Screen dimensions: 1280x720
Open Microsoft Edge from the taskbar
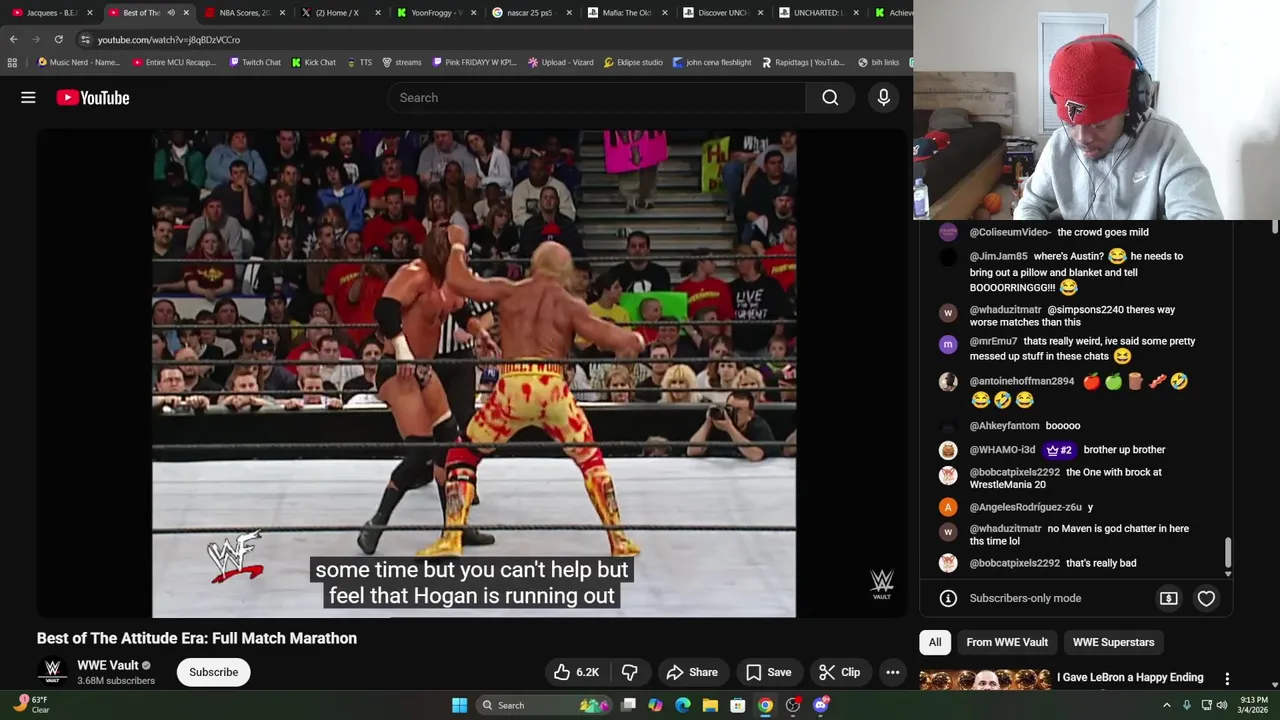click(683, 705)
